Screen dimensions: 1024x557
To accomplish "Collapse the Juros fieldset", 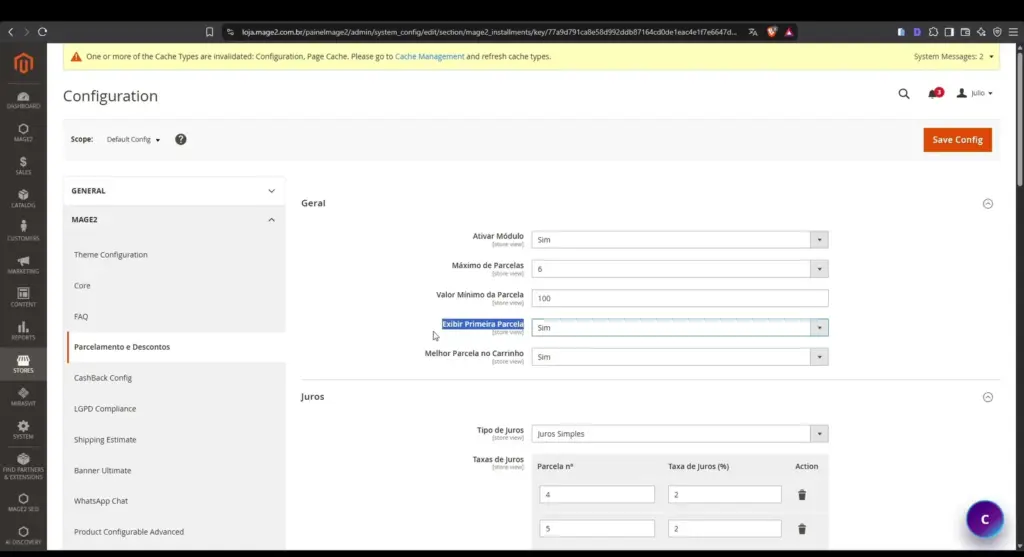I will click(987, 397).
